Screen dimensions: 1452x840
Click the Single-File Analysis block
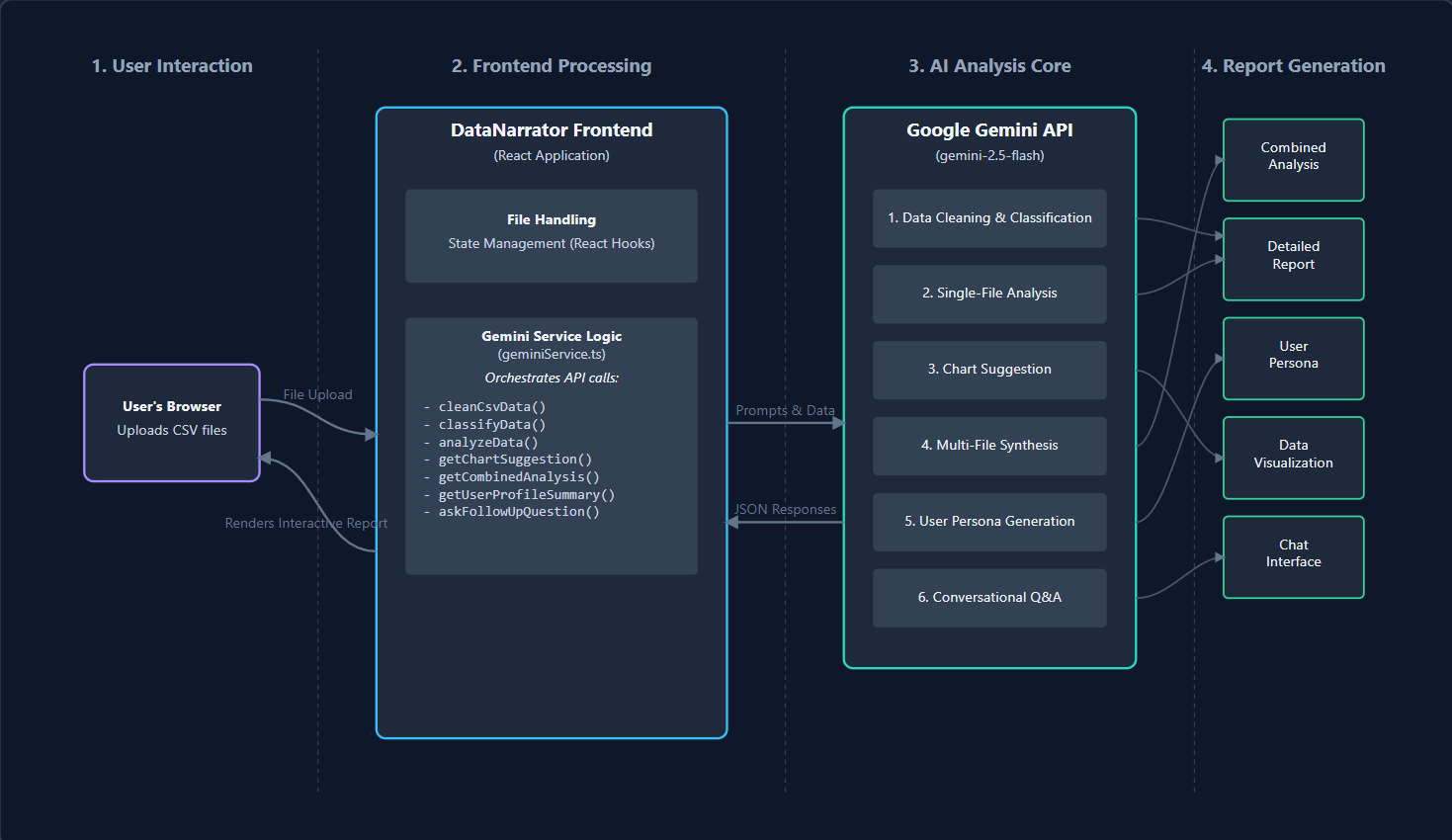coord(989,294)
